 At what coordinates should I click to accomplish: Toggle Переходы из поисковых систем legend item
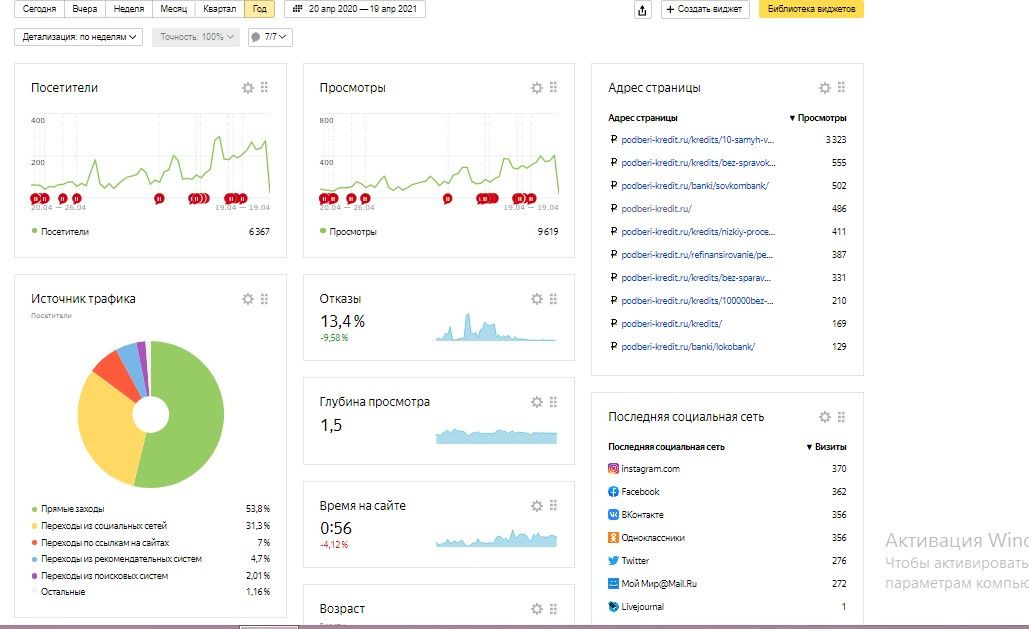click(99, 576)
